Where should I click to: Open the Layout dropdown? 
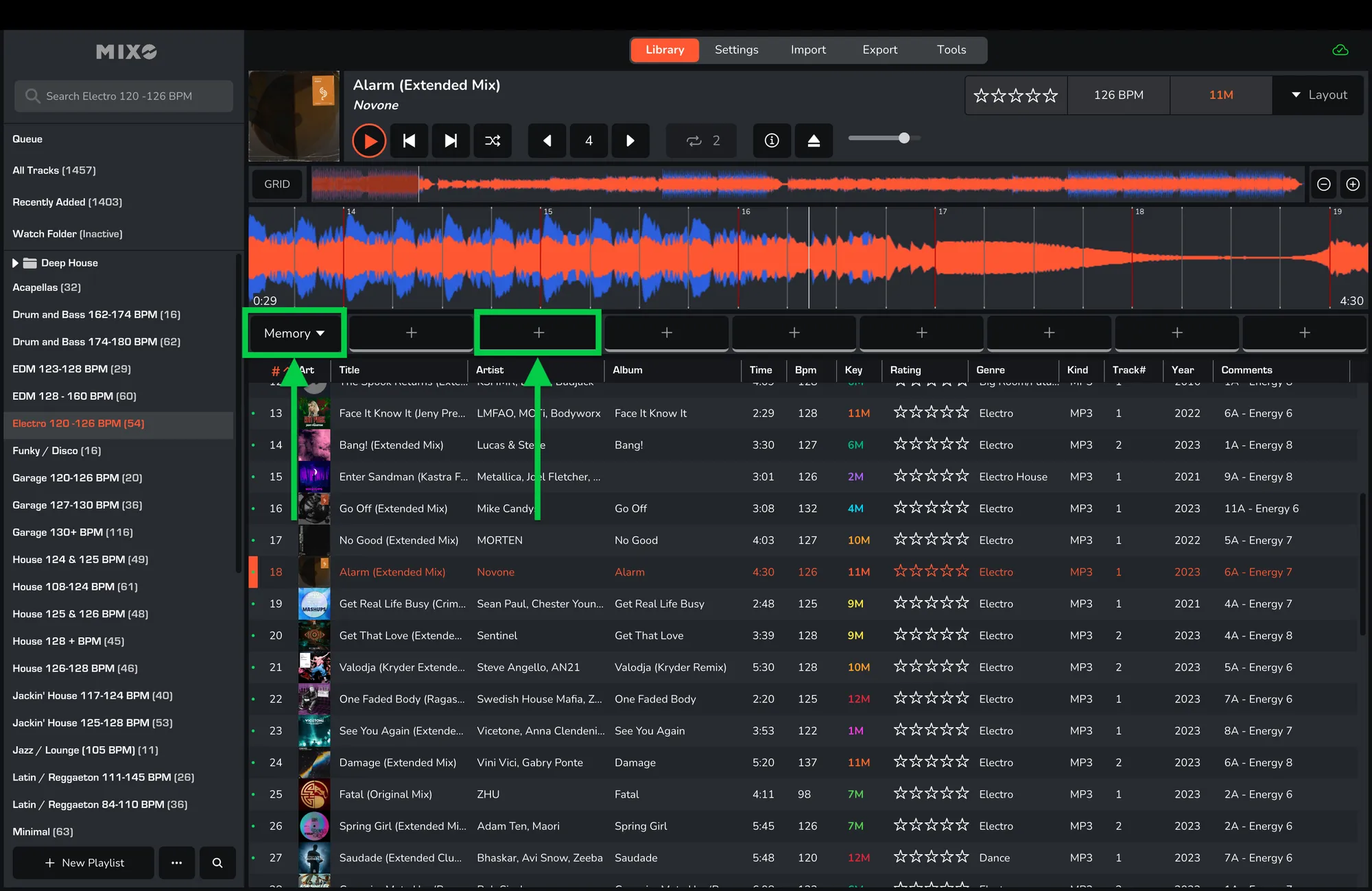[x=1318, y=95]
